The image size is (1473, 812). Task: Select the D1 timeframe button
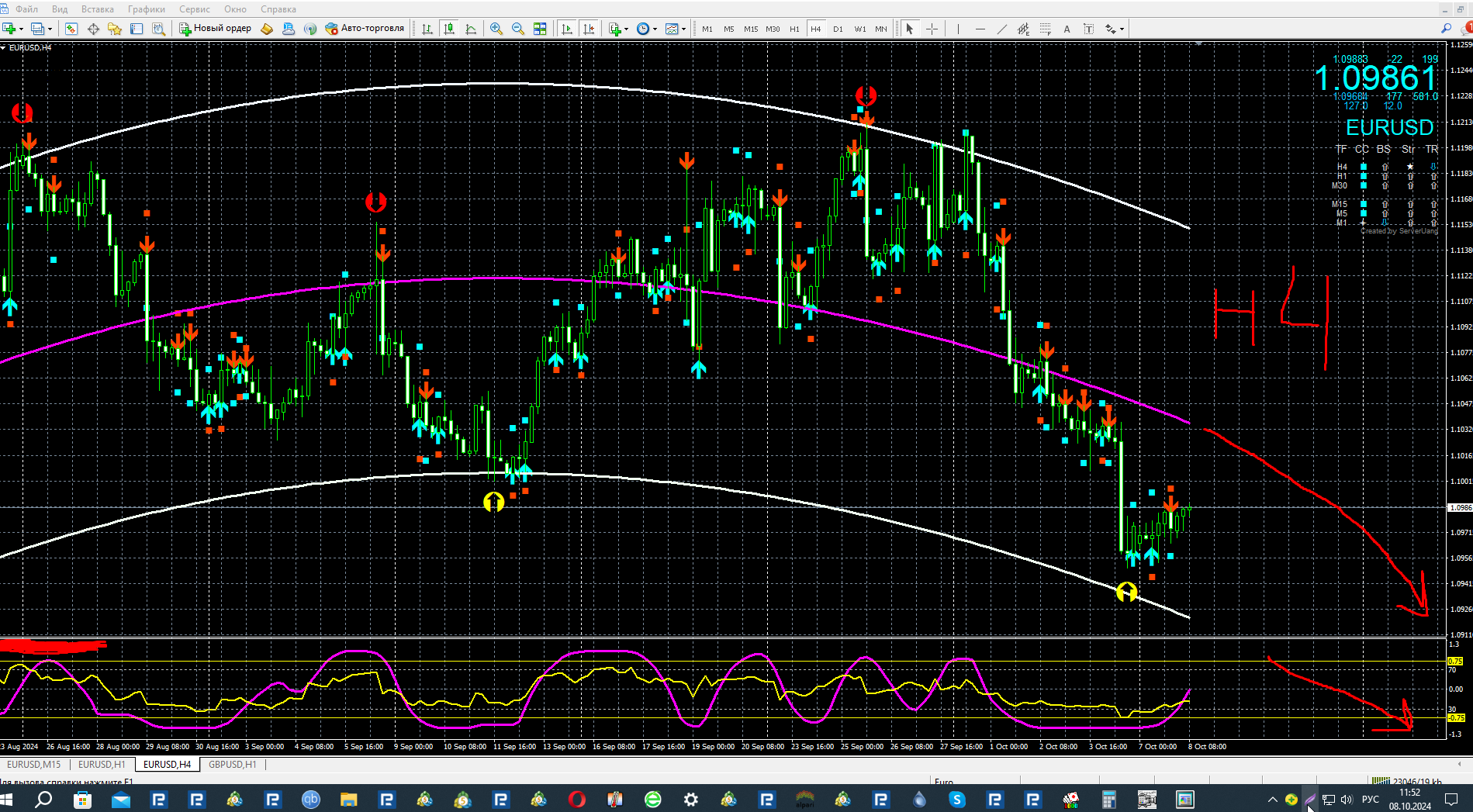click(838, 29)
